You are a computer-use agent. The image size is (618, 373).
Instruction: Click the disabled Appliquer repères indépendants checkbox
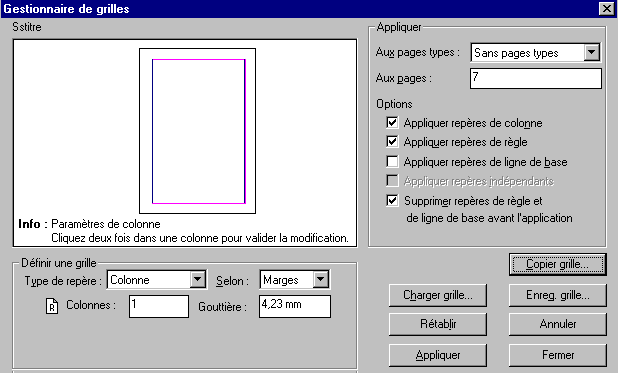point(392,181)
